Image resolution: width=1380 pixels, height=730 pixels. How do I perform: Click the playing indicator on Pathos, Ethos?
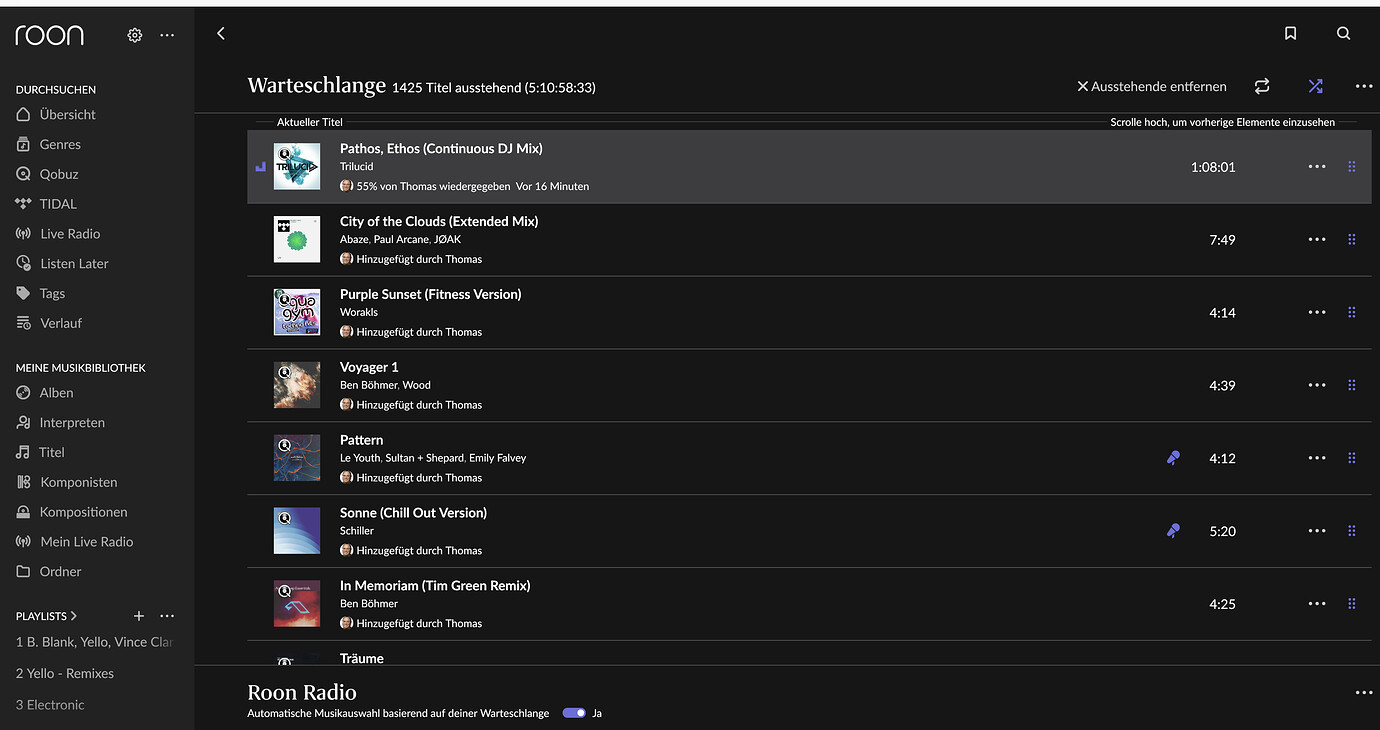pyautogui.click(x=261, y=167)
